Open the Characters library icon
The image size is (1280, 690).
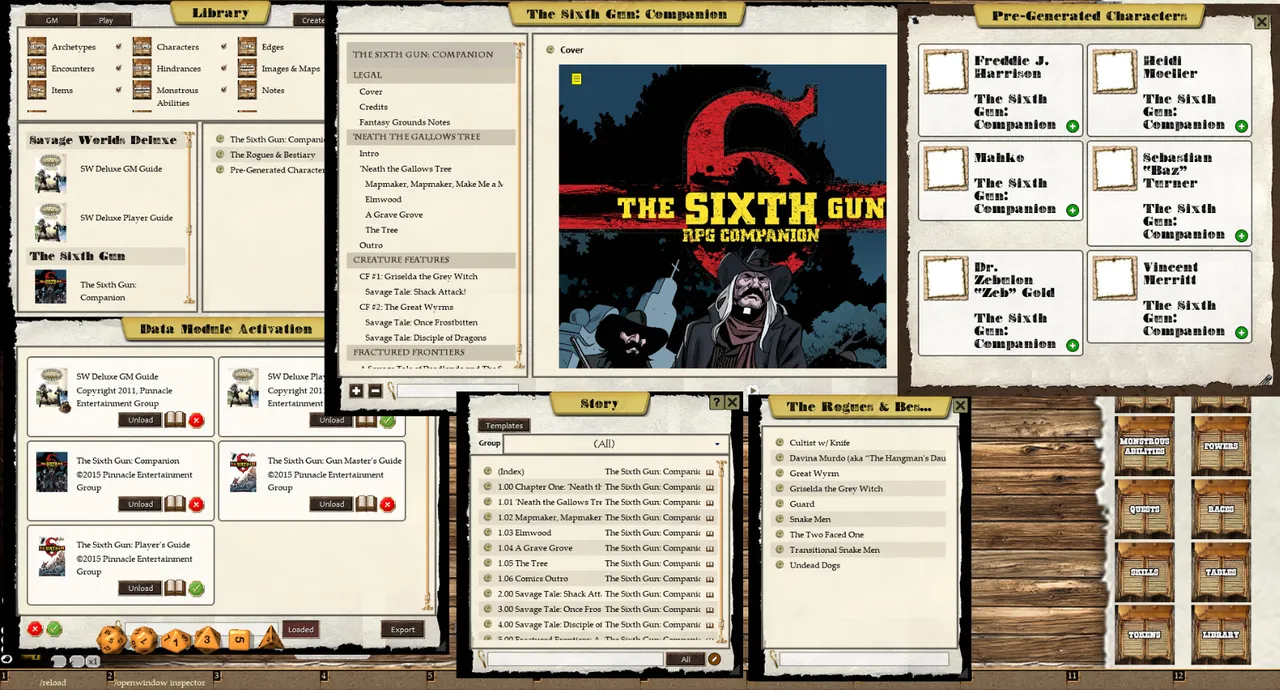point(142,47)
